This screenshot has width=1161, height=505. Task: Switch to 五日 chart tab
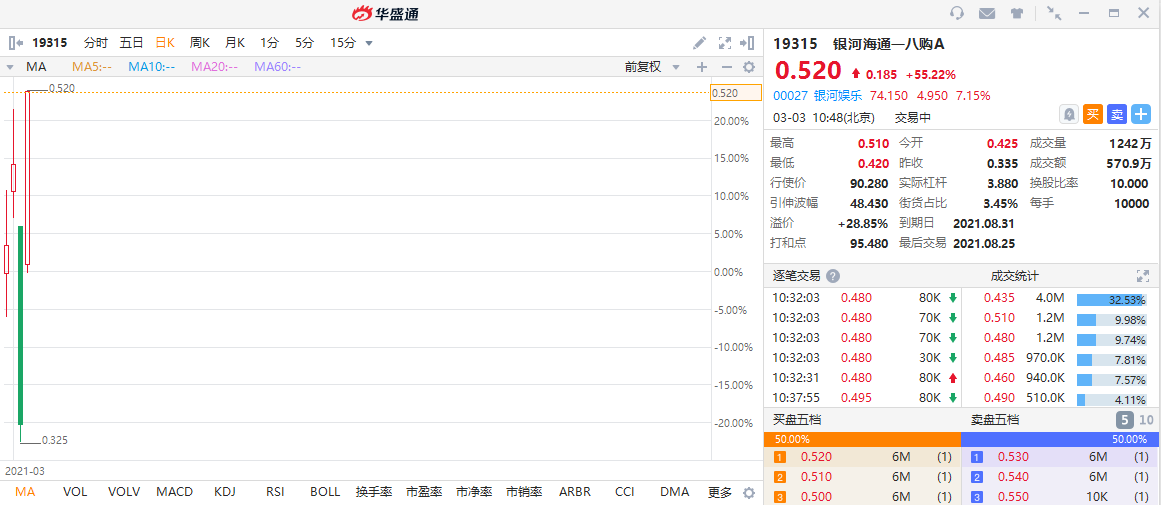[x=132, y=43]
